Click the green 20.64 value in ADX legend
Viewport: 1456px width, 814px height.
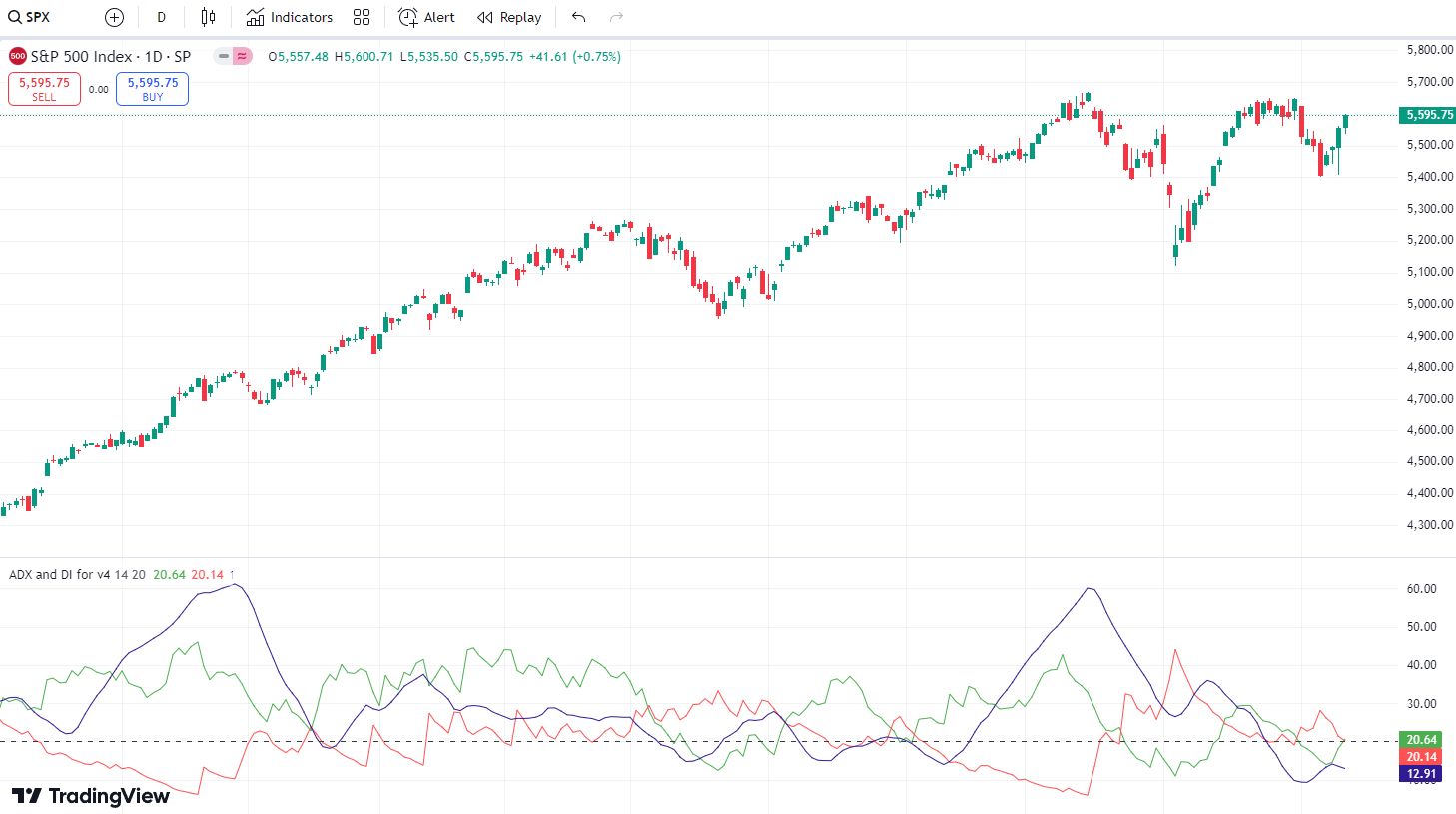[169, 575]
